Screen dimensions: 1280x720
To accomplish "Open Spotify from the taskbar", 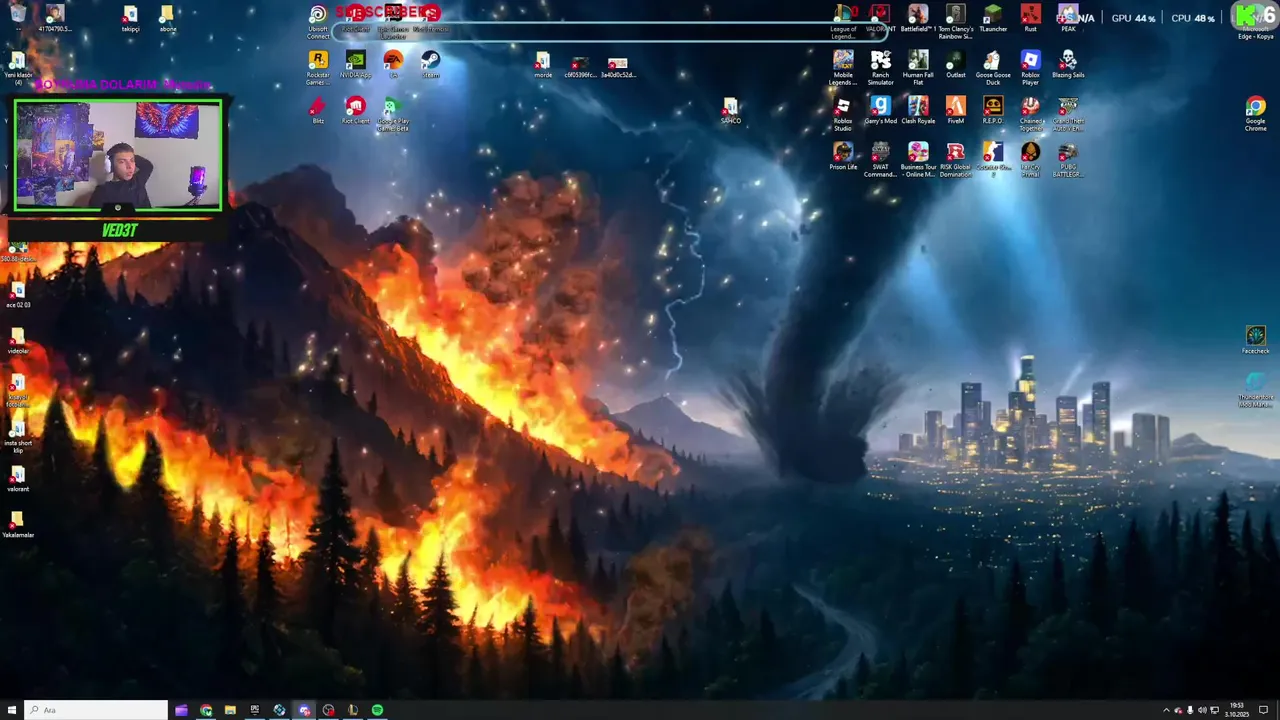I will tap(377, 710).
